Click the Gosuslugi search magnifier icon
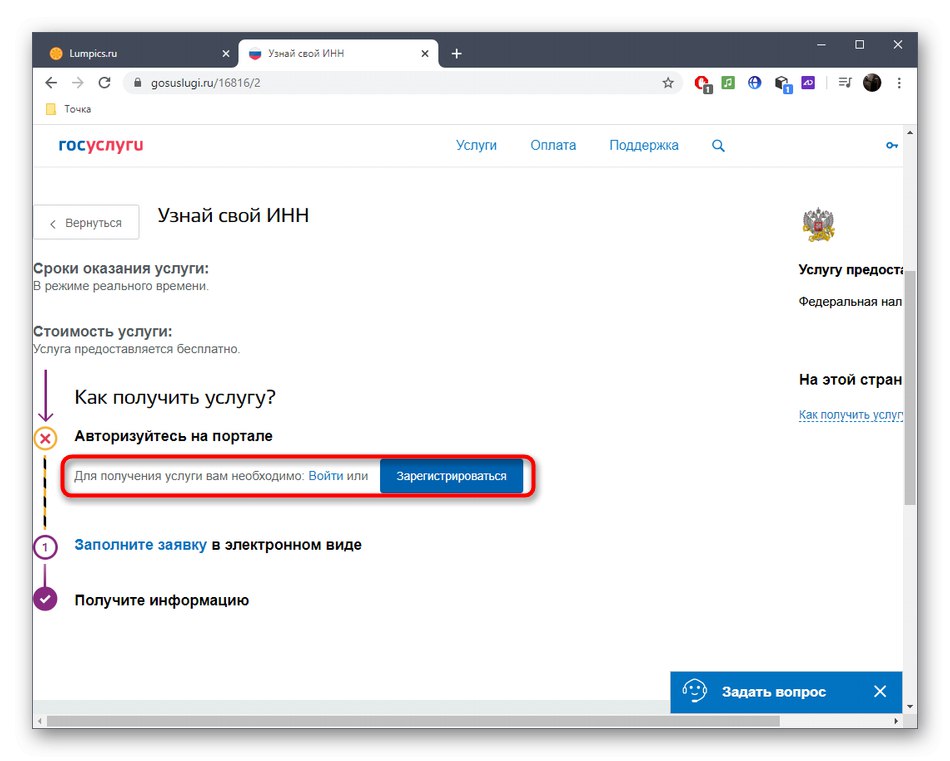The image size is (950, 761). point(718,145)
